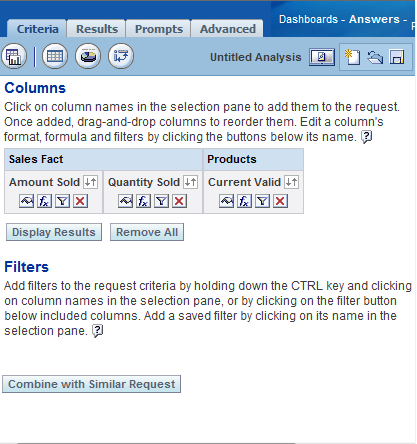Click the Remove All button
The height and width of the screenshot is (444, 417).
(147, 232)
